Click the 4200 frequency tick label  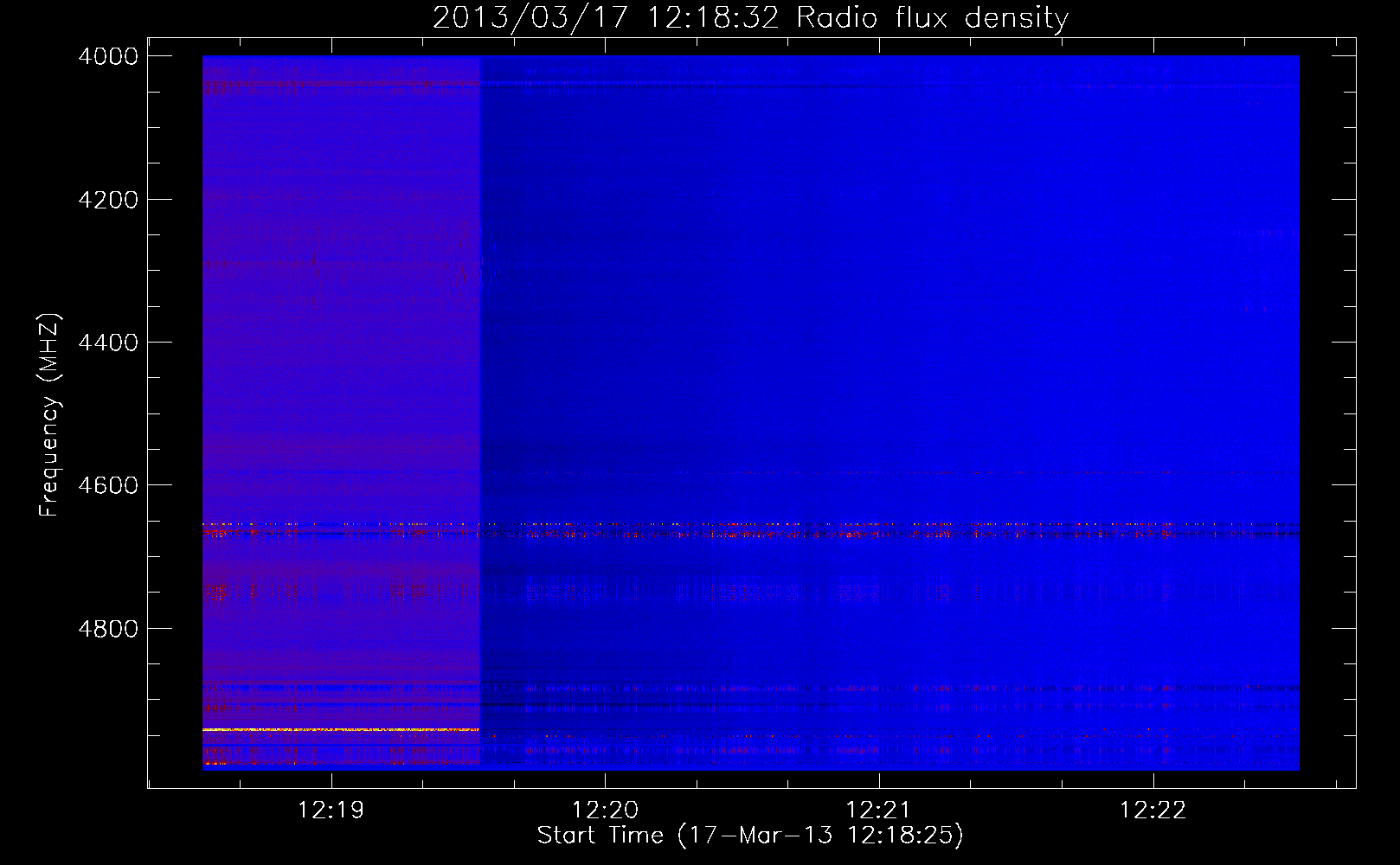tap(108, 200)
